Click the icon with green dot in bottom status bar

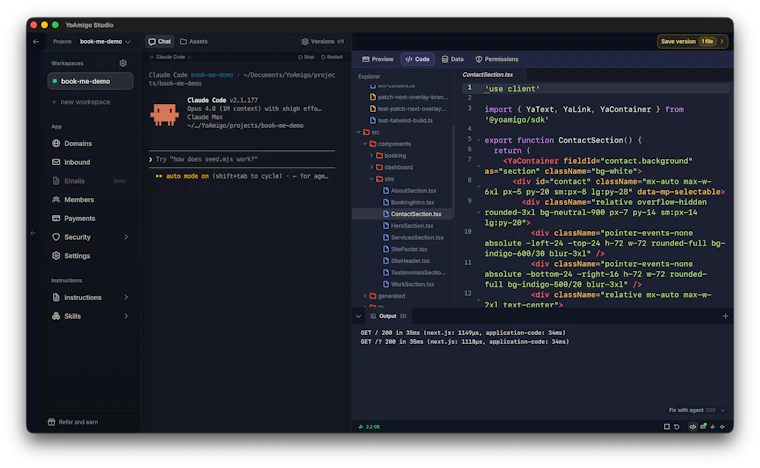[703, 426]
